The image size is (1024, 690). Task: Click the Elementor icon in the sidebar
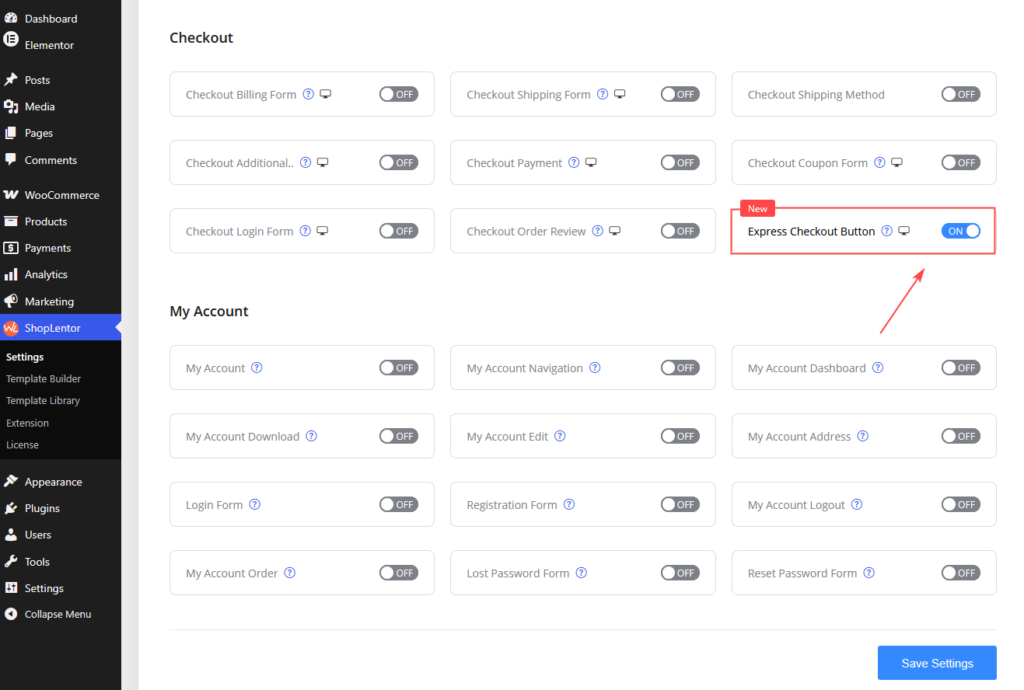coord(11,40)
